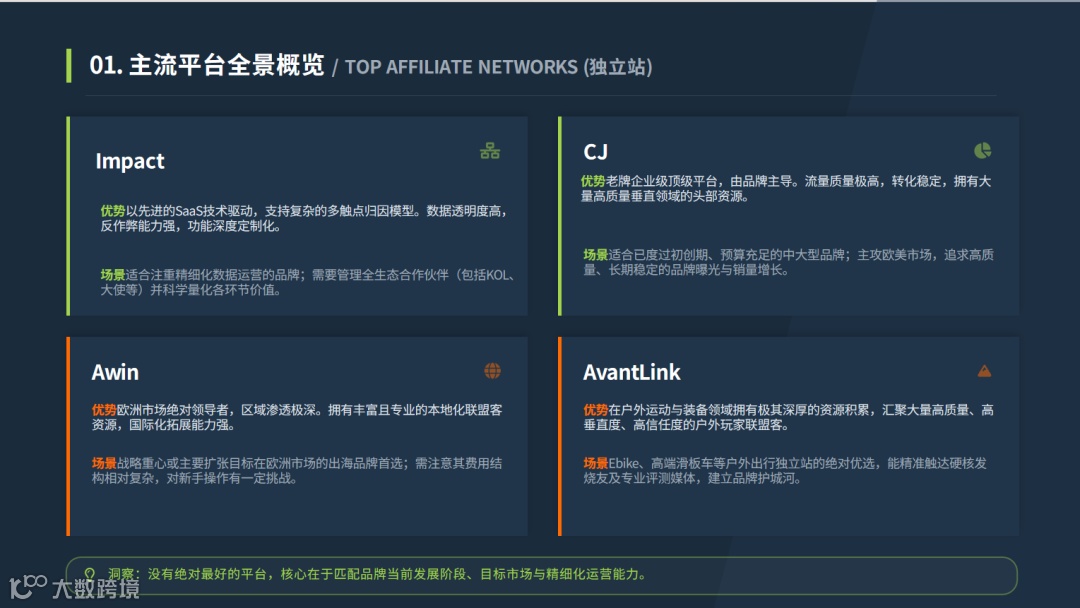Click the Impact card heading

coord(129,161)
